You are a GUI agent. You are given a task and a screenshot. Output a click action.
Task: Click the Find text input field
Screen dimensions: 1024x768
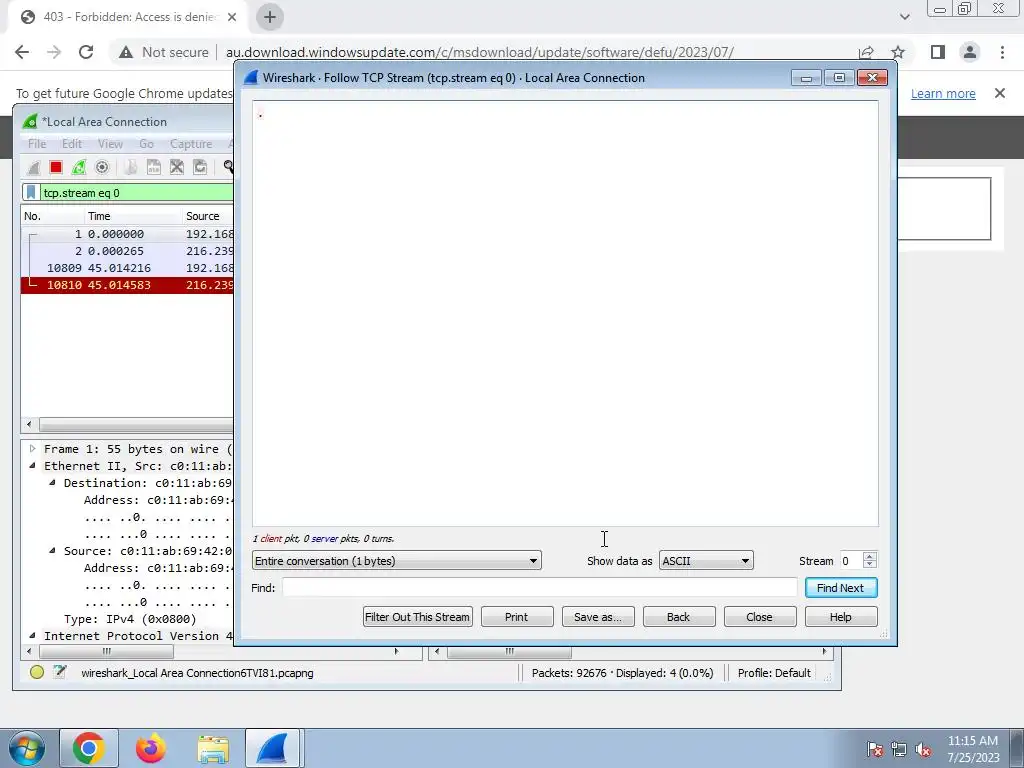pos(539,588)
